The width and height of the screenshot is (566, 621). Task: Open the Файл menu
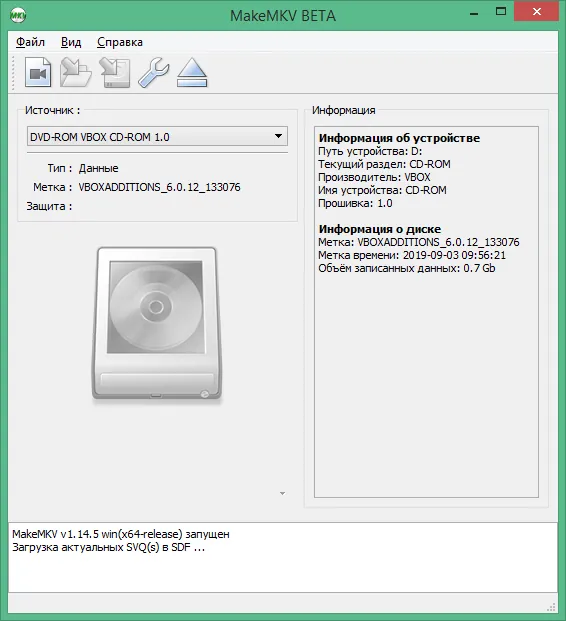click(x=30, y=42)
